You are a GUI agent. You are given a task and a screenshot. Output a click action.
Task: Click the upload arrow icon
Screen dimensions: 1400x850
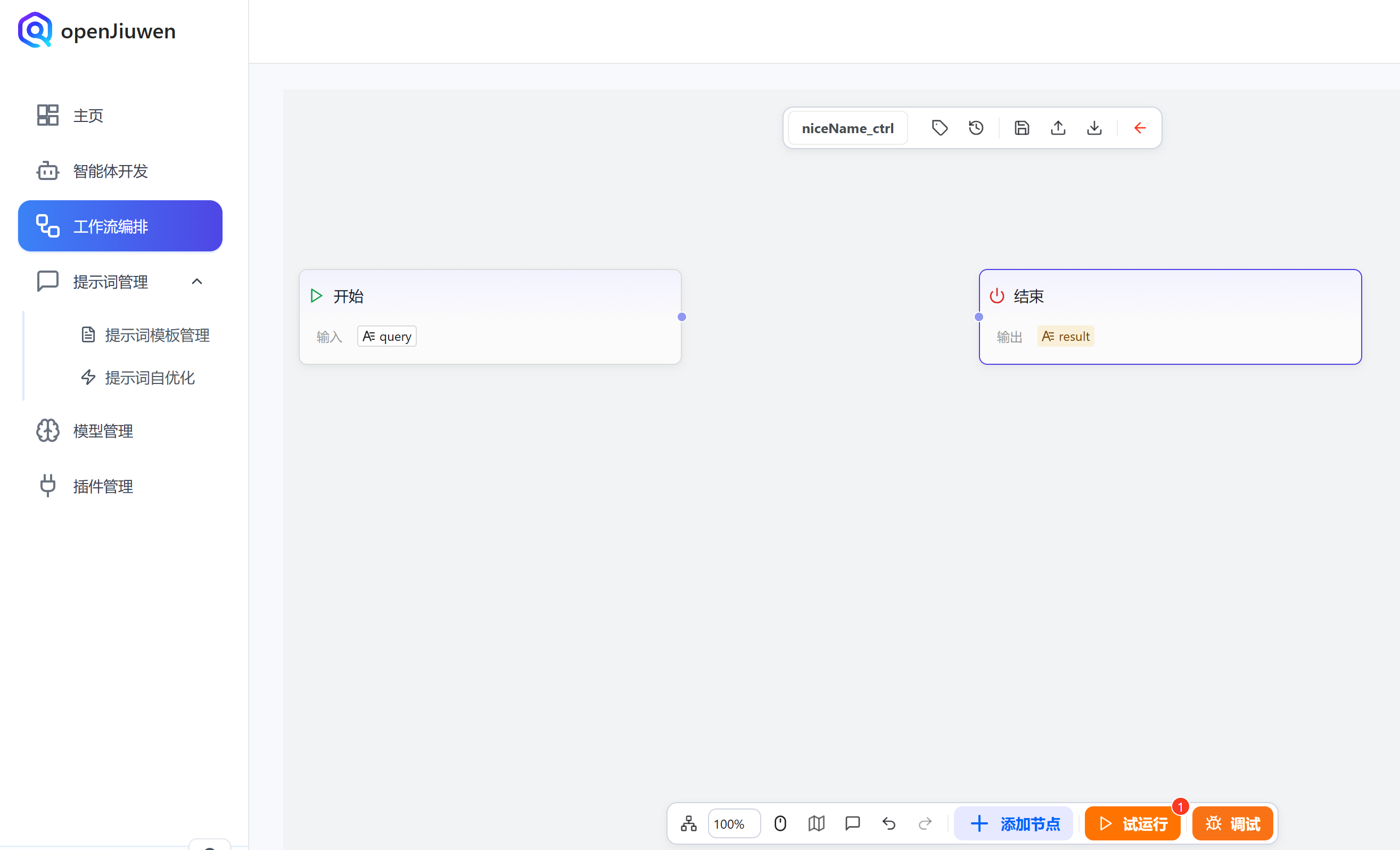1057,128
